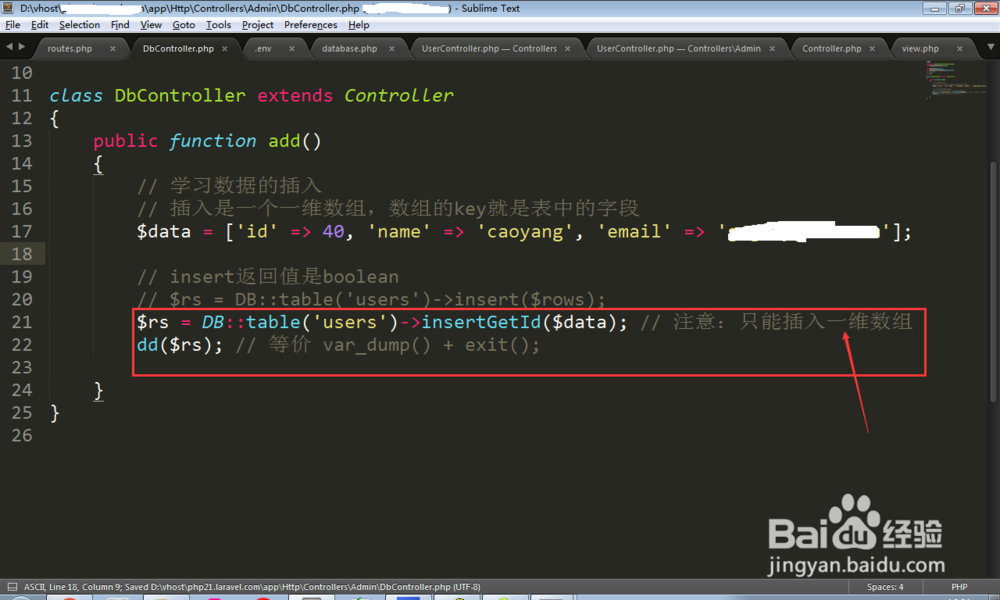Switch to the Controller.php tab
Image resolution: width=1000 pixels, height=600 pixels.
pos(832,48)
